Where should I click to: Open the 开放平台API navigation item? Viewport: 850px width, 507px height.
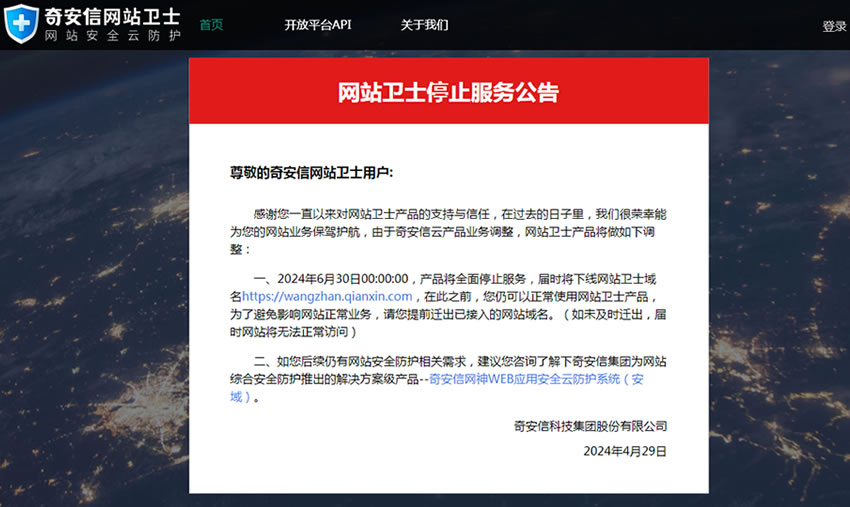318,25
